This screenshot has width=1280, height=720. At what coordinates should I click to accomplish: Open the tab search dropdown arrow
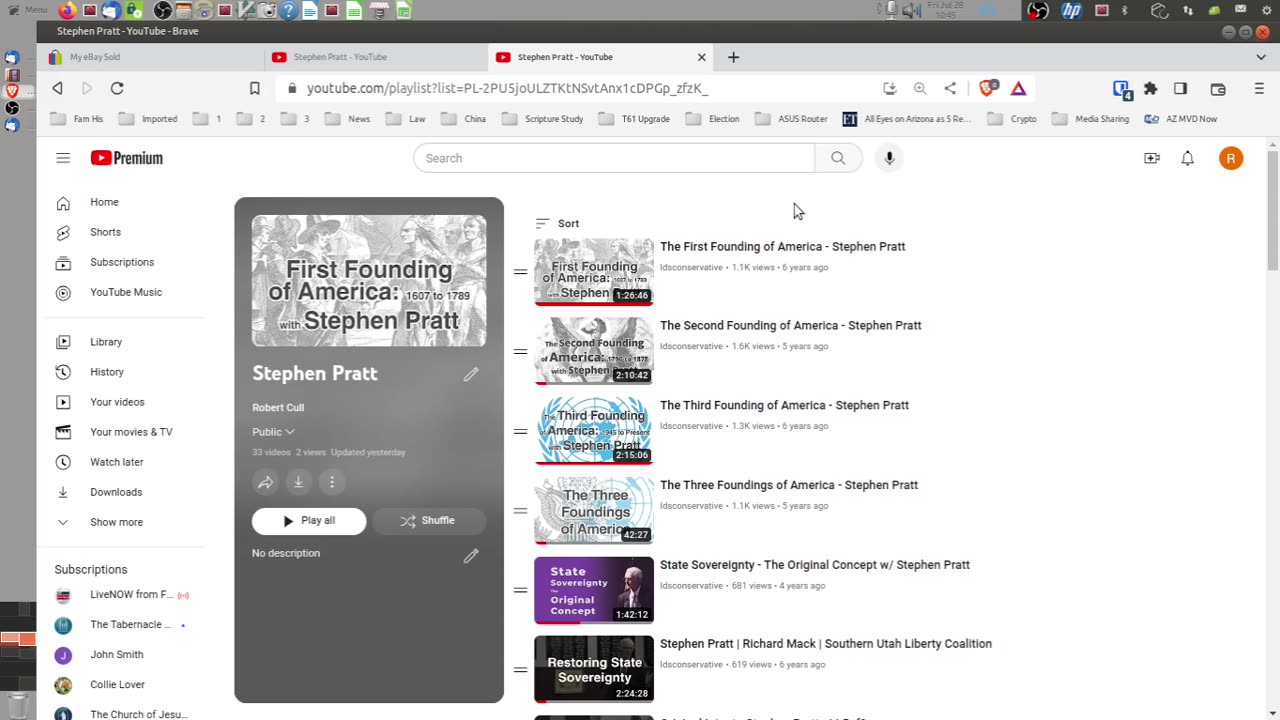click(1260, 57)
